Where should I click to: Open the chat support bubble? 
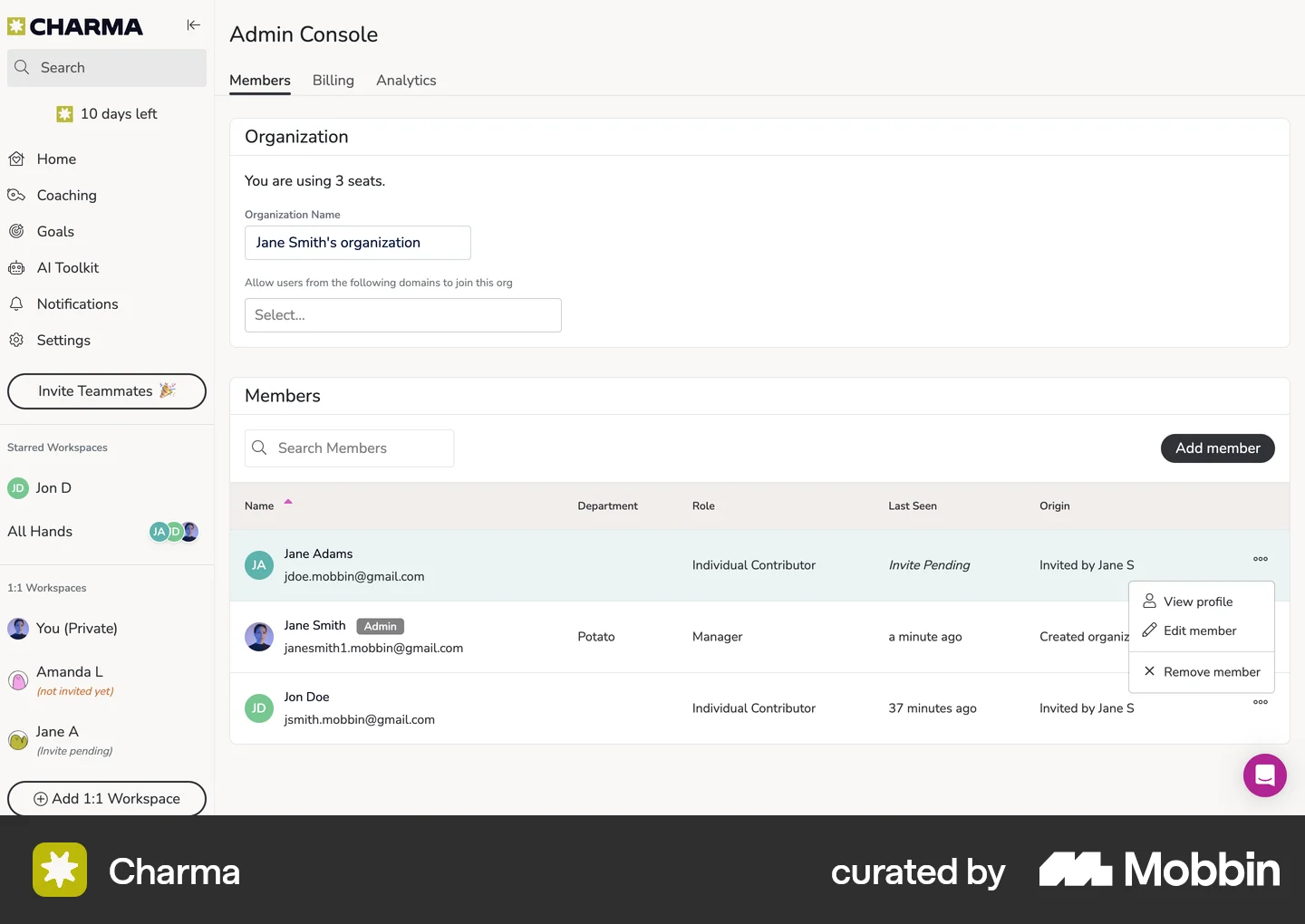1265,775
